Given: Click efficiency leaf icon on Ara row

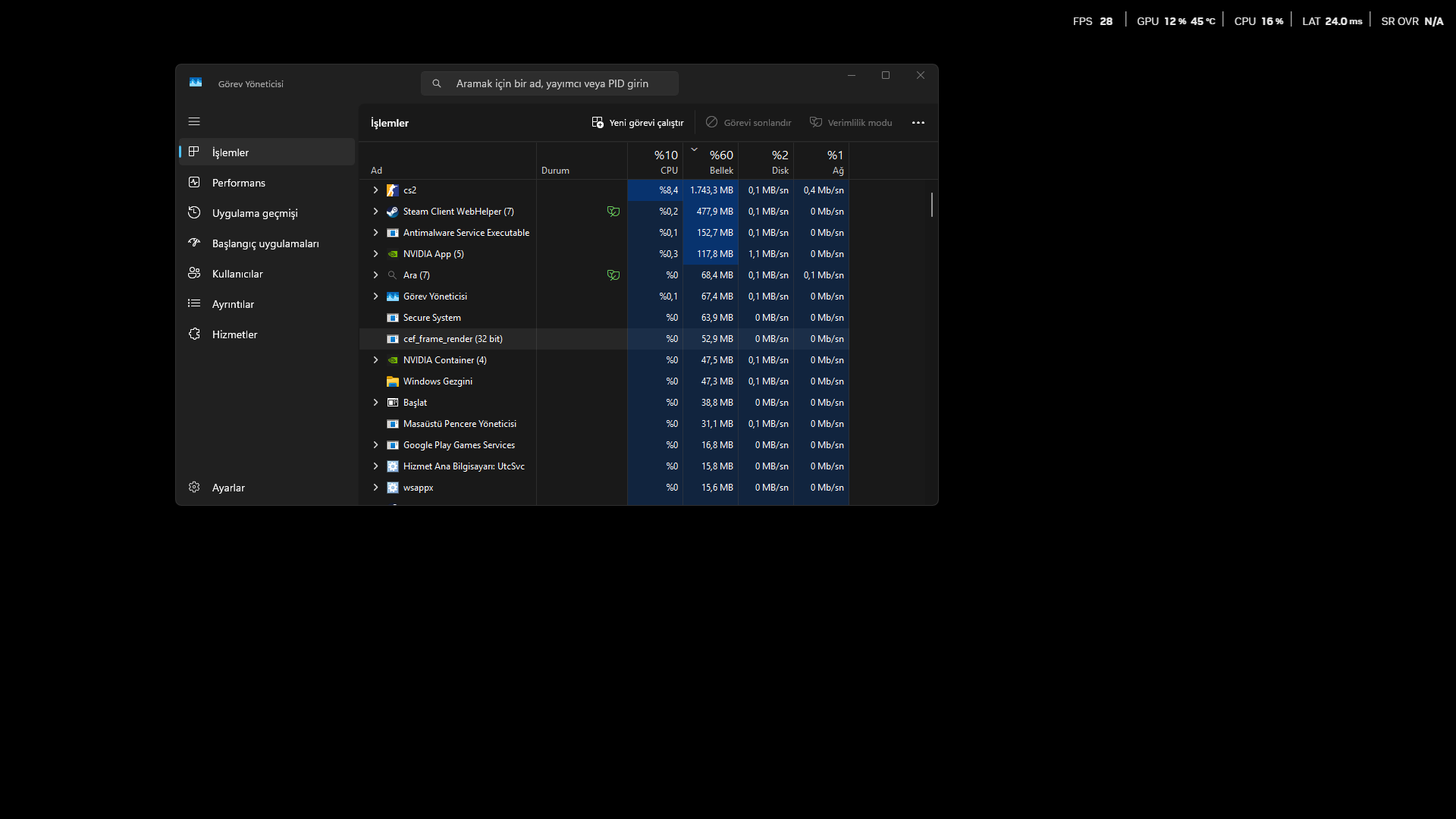Looking at the screenshot, I should [613, 275].
